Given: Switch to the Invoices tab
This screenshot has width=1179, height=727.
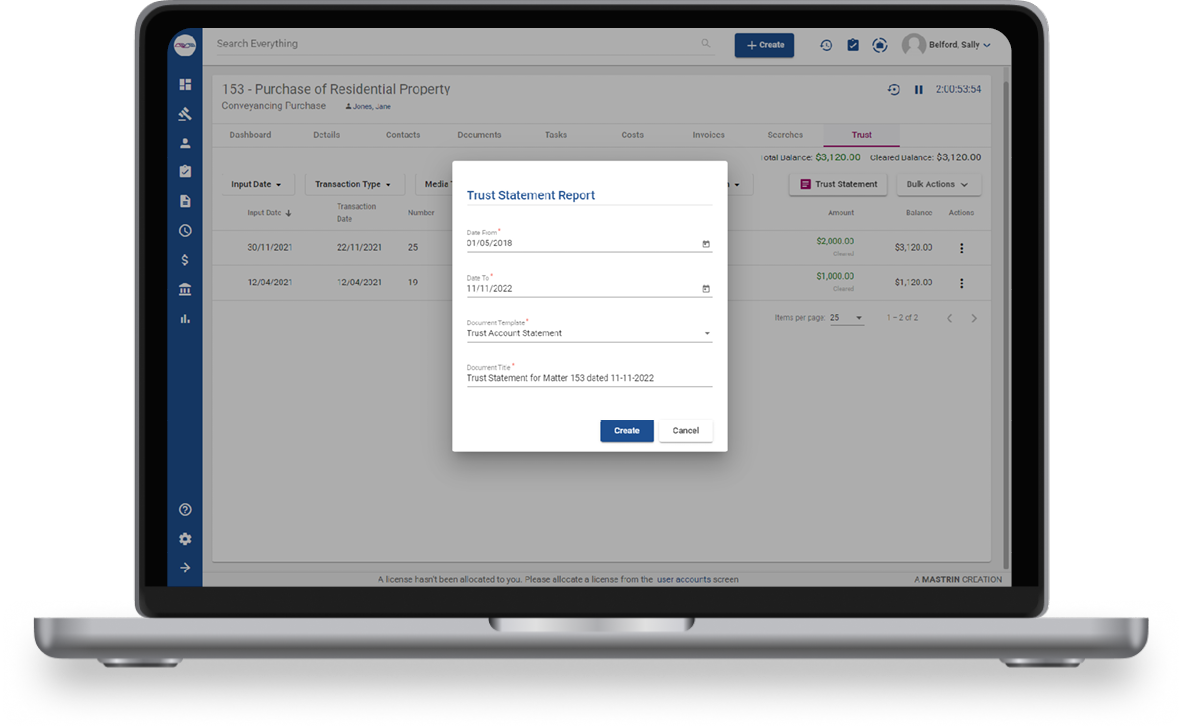Looking at the screenshot, I should click(708, 135).
